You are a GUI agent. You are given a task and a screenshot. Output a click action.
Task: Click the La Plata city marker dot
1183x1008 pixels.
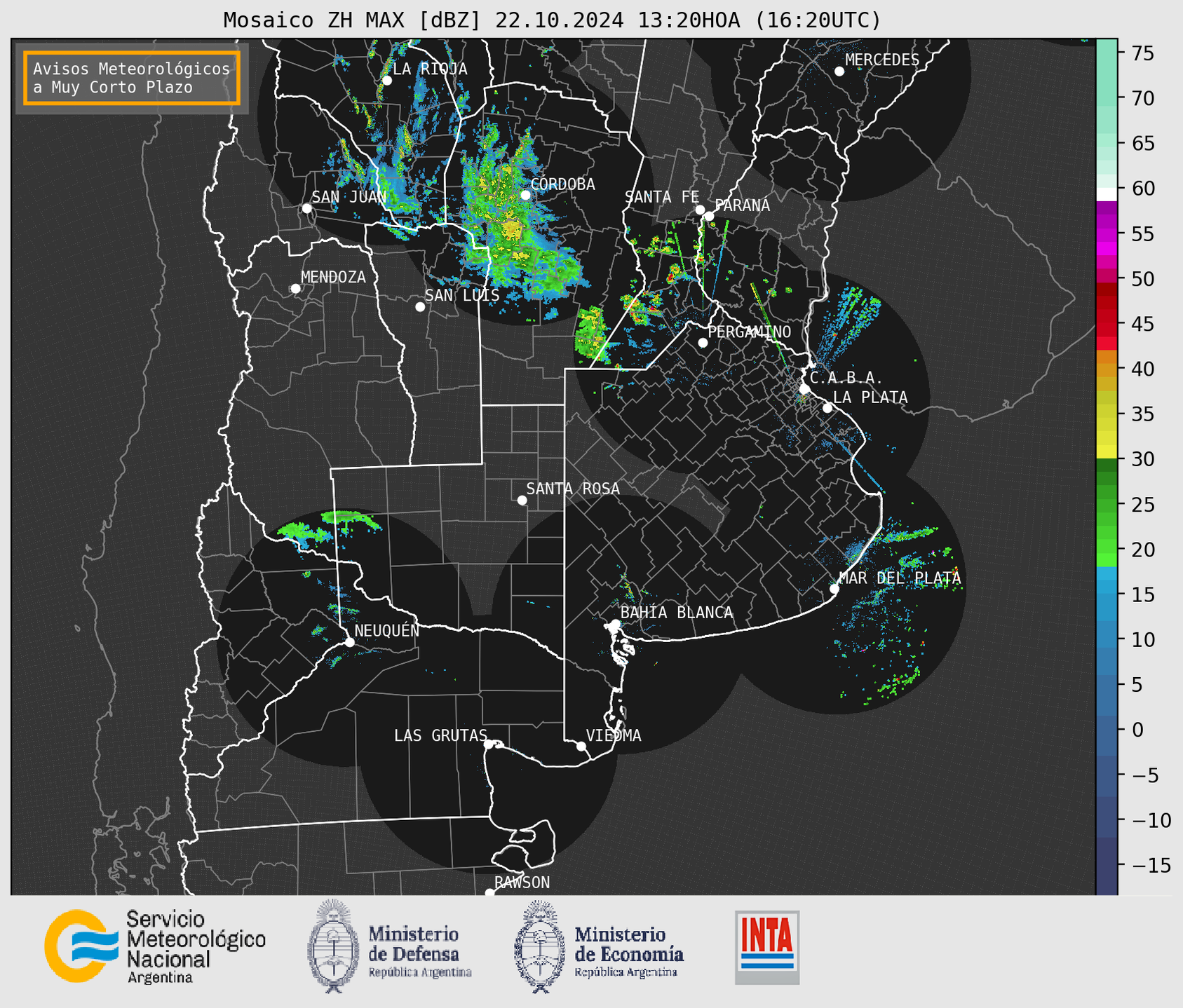pos(827,408)
